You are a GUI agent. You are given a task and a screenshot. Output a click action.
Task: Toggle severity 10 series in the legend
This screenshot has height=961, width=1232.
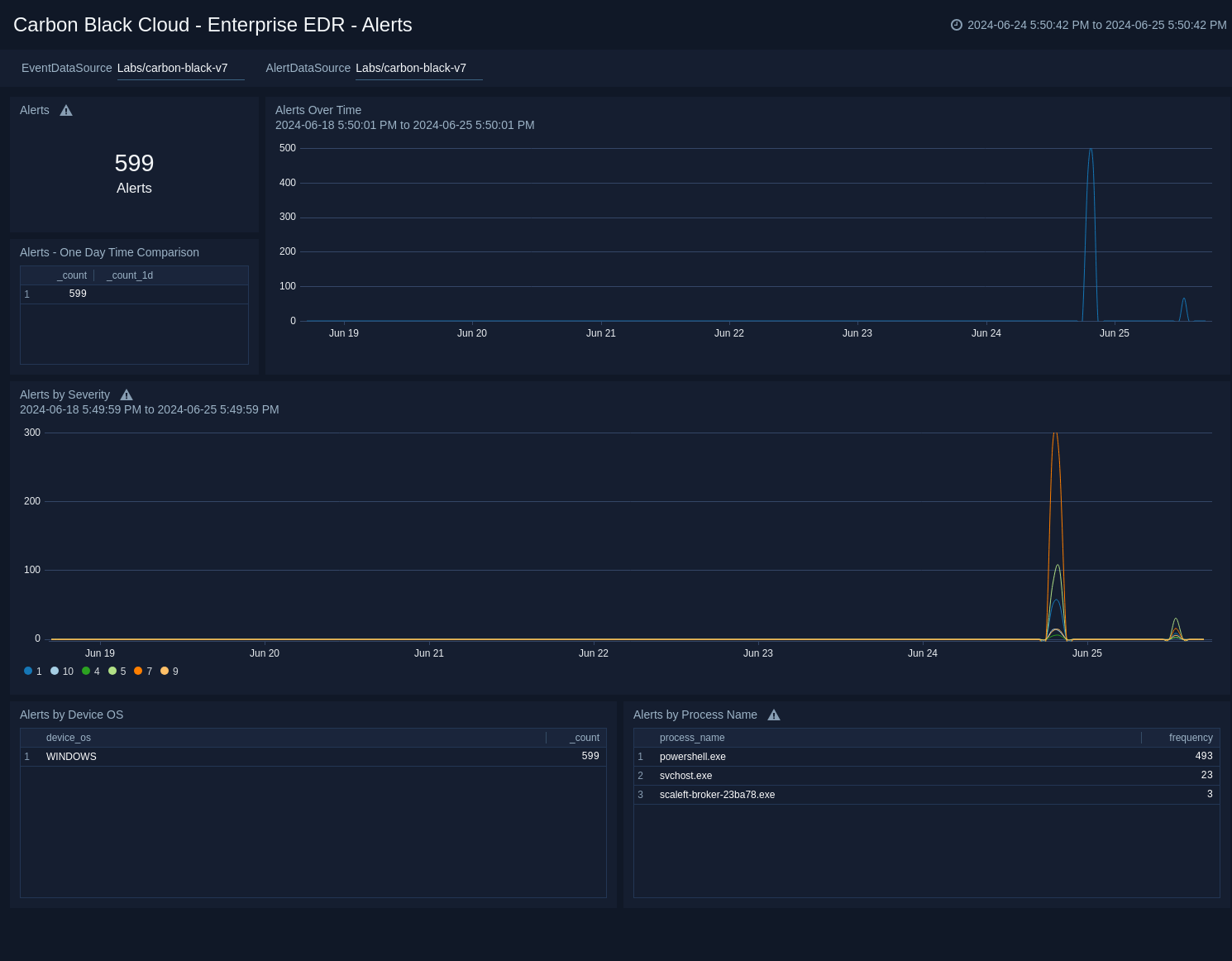pos(55,671)
